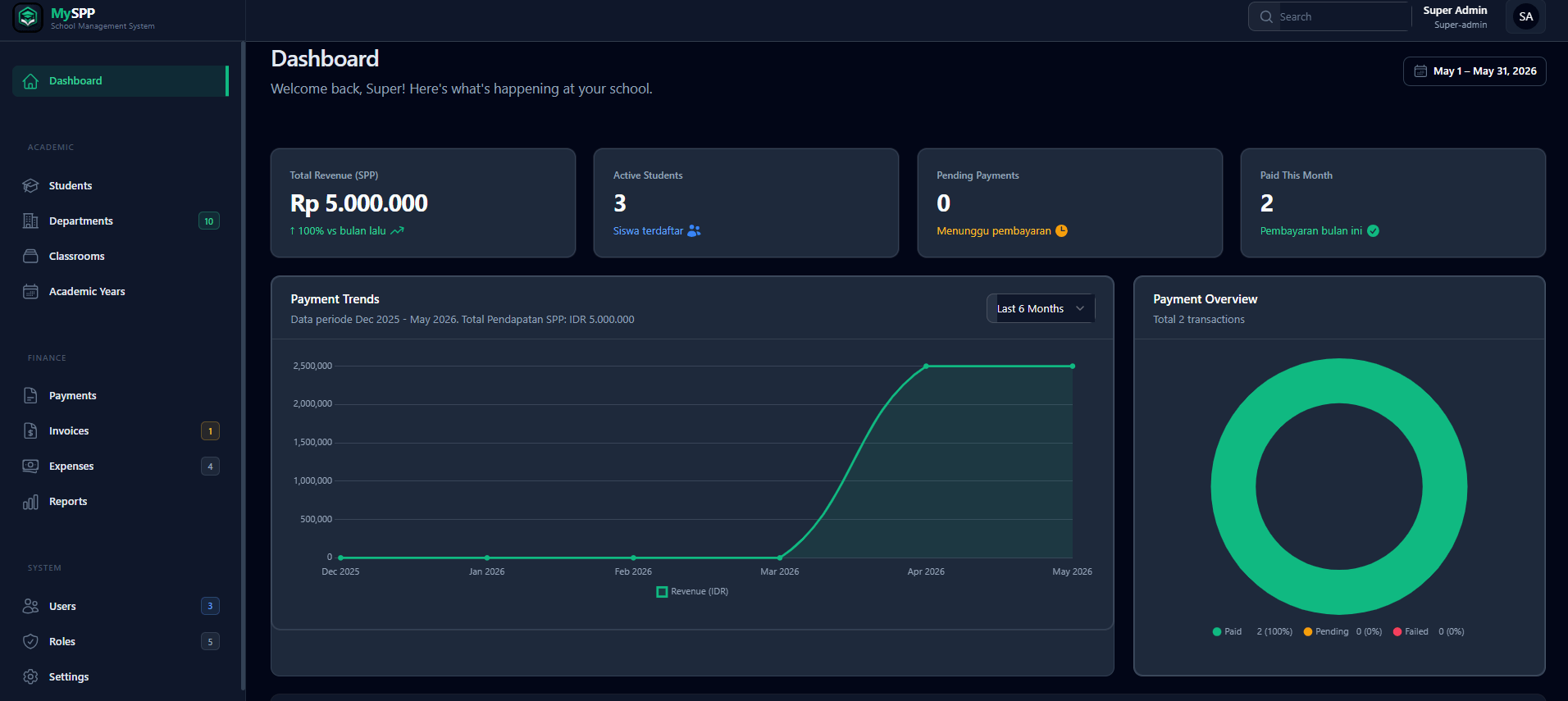Image resolution: width=1568 pixels, height=701 pixels.
Task: Click the Siswa terdaftar users icon
Action: click(694, 231)
